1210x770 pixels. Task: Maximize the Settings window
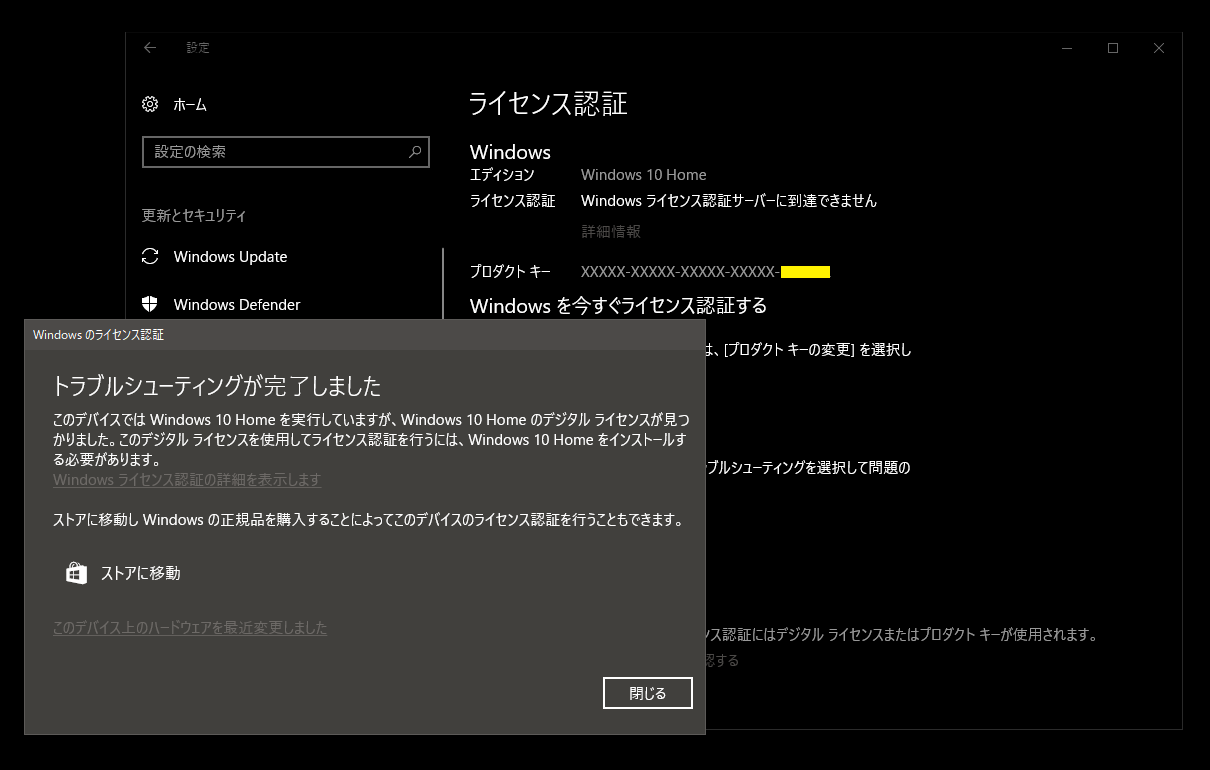pos(1113,48)
